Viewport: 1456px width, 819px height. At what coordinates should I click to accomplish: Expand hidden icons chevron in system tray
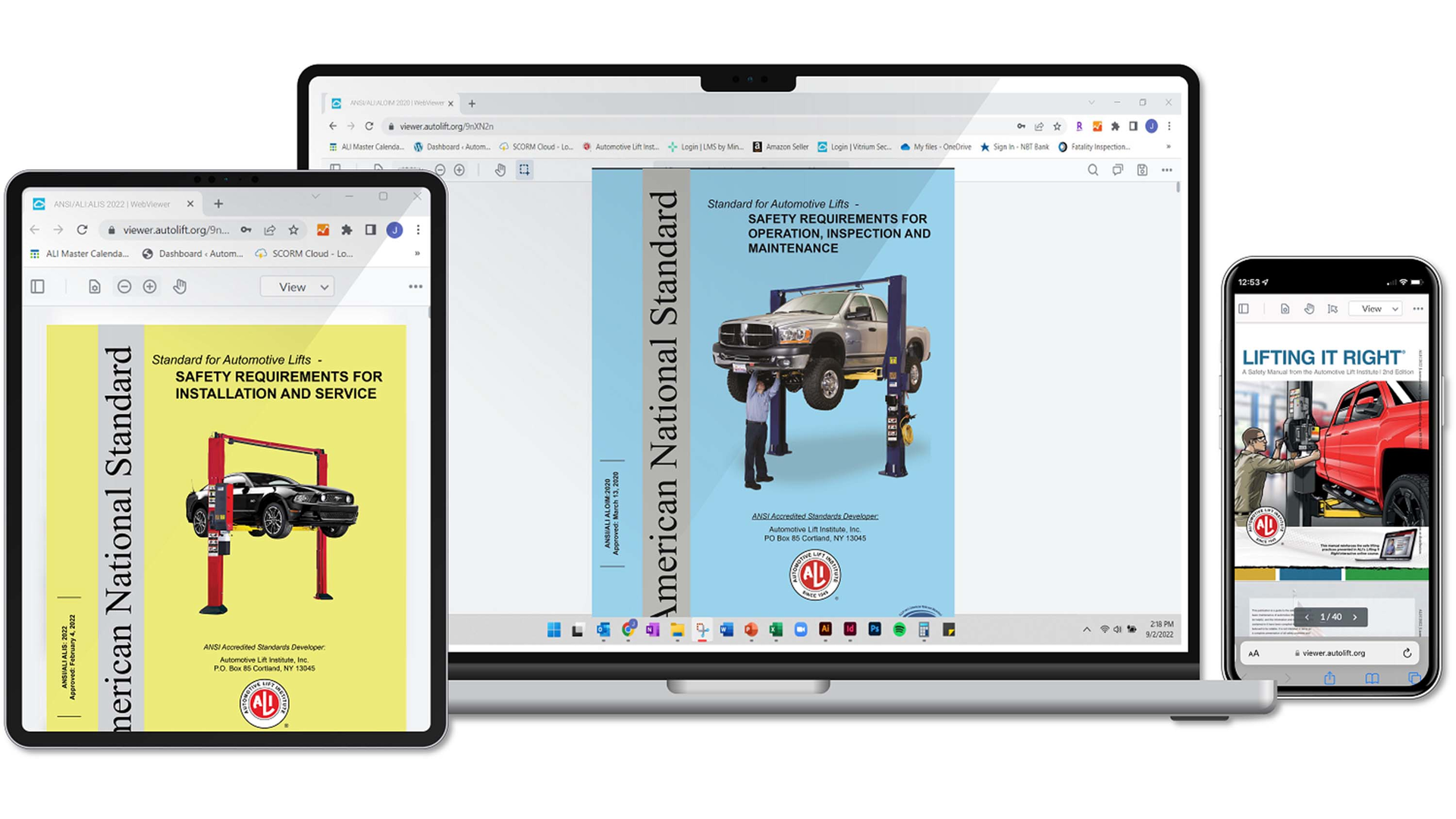click(x=1087, y=629)
